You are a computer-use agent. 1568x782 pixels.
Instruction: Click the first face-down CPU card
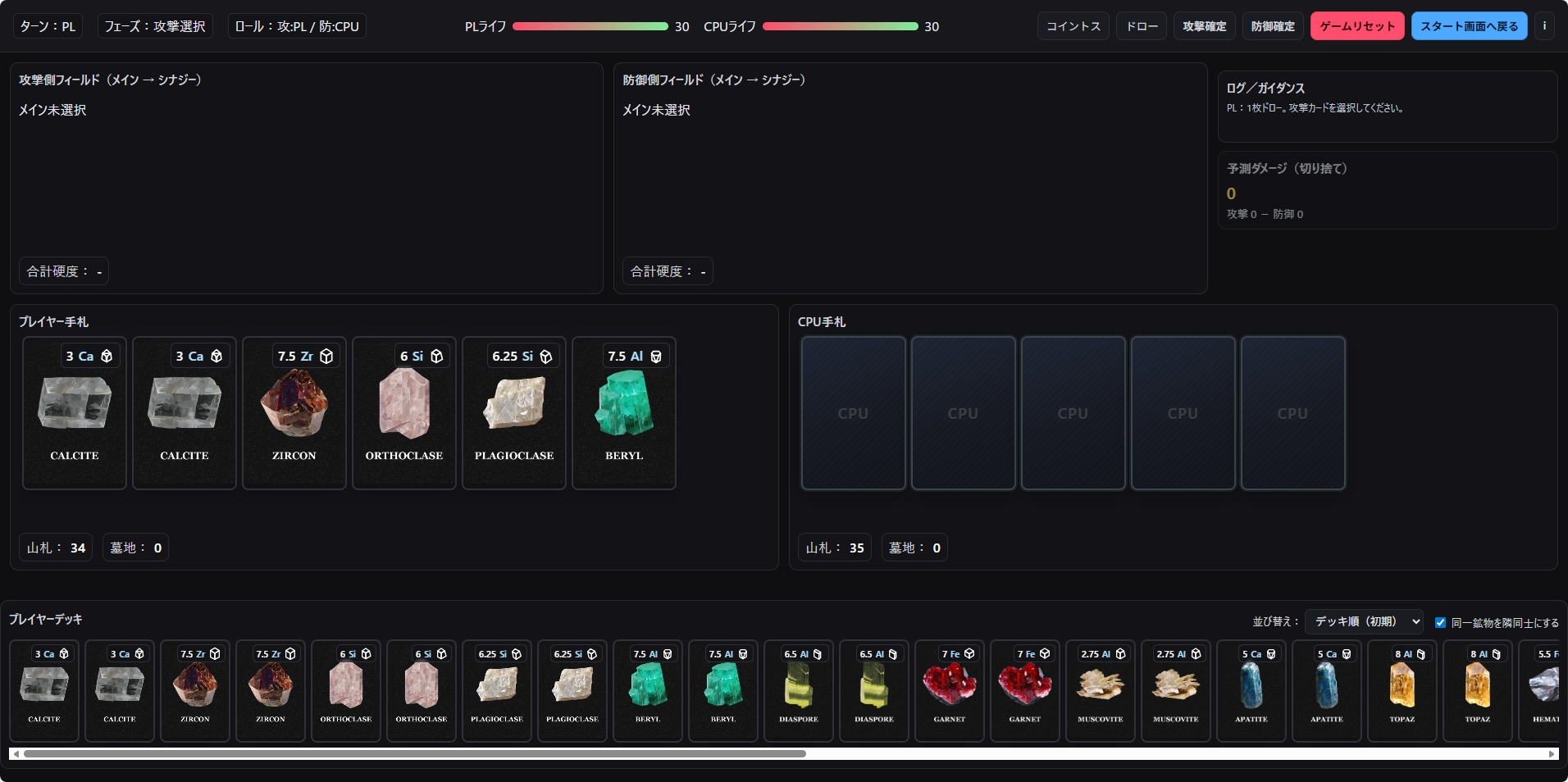point(853,413)
